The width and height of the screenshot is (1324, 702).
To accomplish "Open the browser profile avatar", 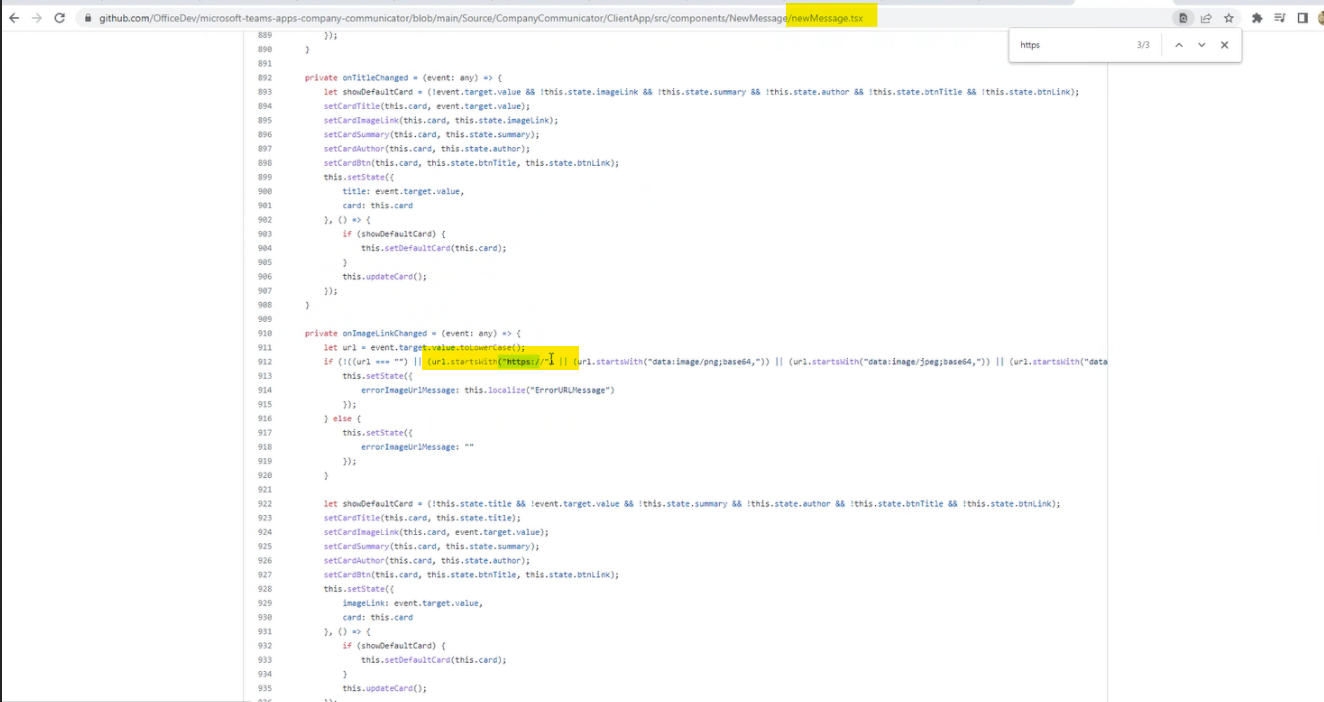I will pos(1320,17).
